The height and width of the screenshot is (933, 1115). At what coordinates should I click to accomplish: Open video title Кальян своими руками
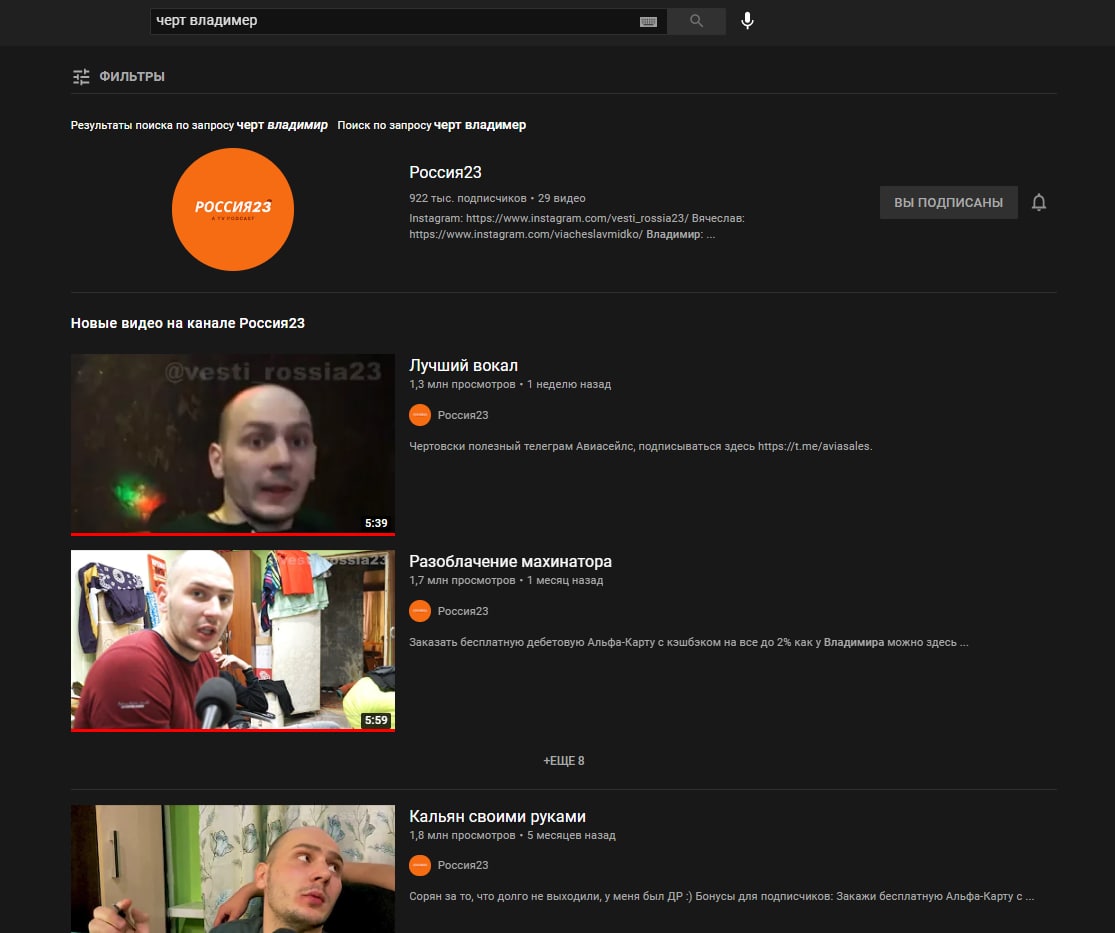pos(497,816)
